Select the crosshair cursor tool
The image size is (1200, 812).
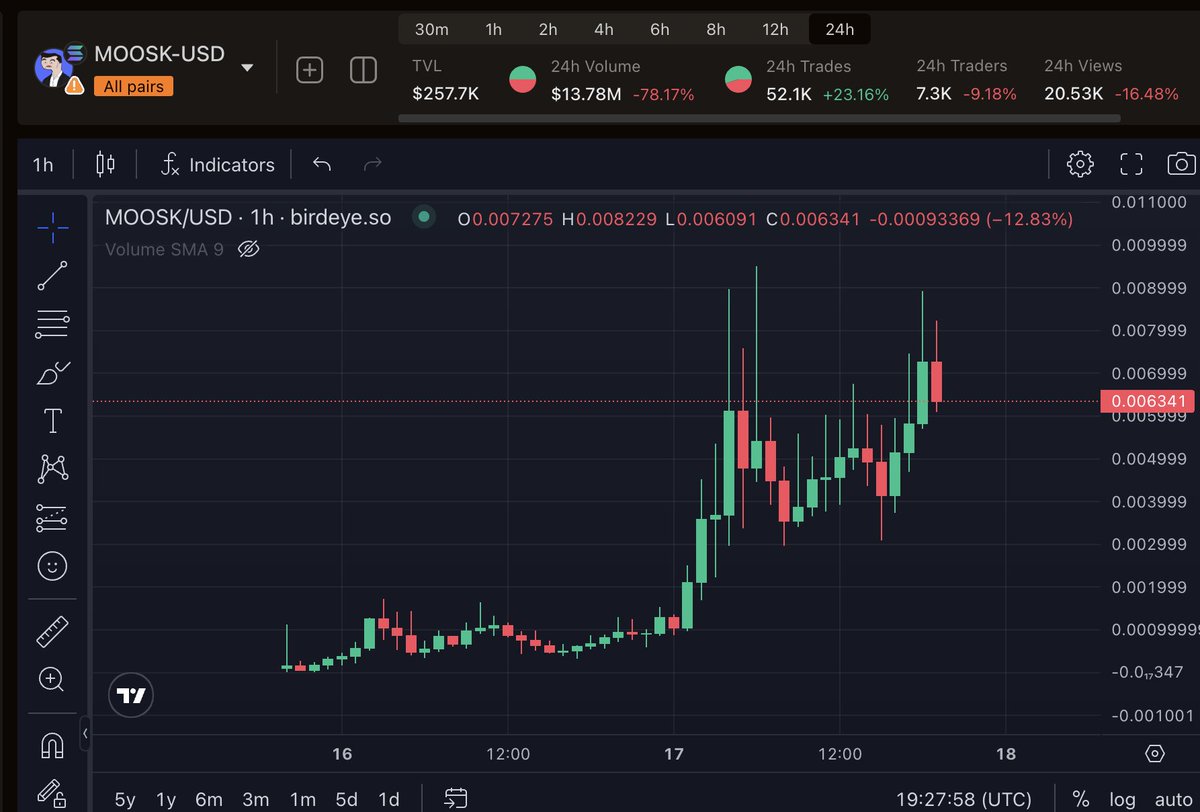click(53, 228)
